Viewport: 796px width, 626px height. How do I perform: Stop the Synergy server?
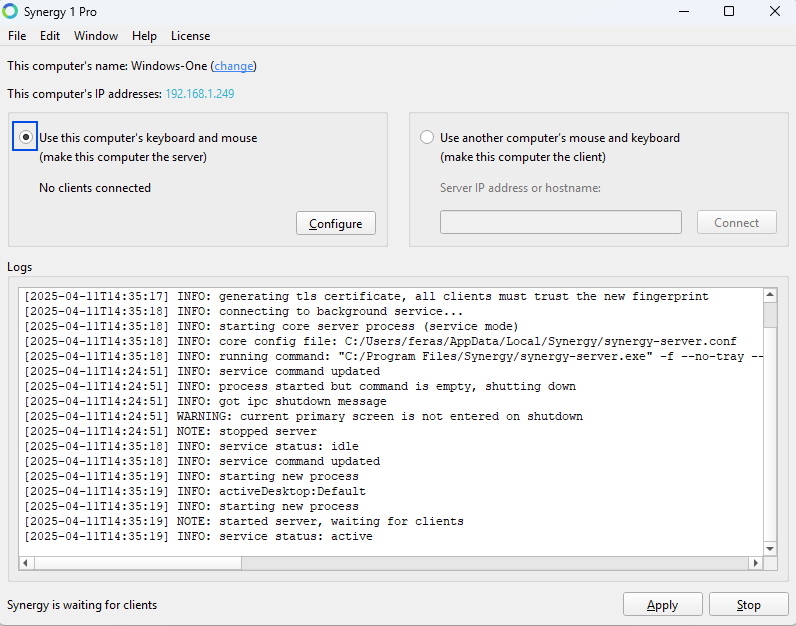pos(748,605)
